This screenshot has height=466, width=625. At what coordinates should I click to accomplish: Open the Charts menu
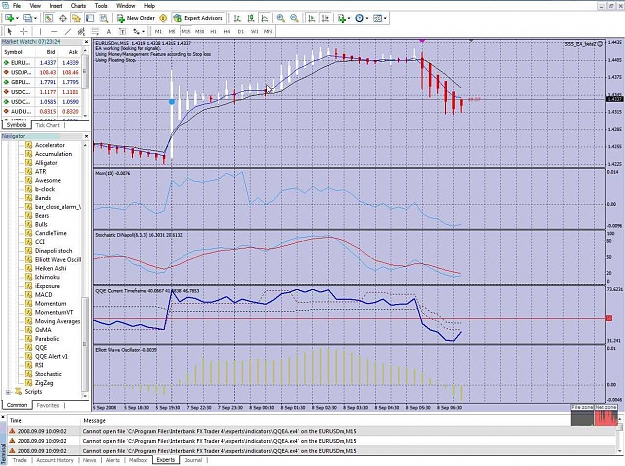click(78, 6)
